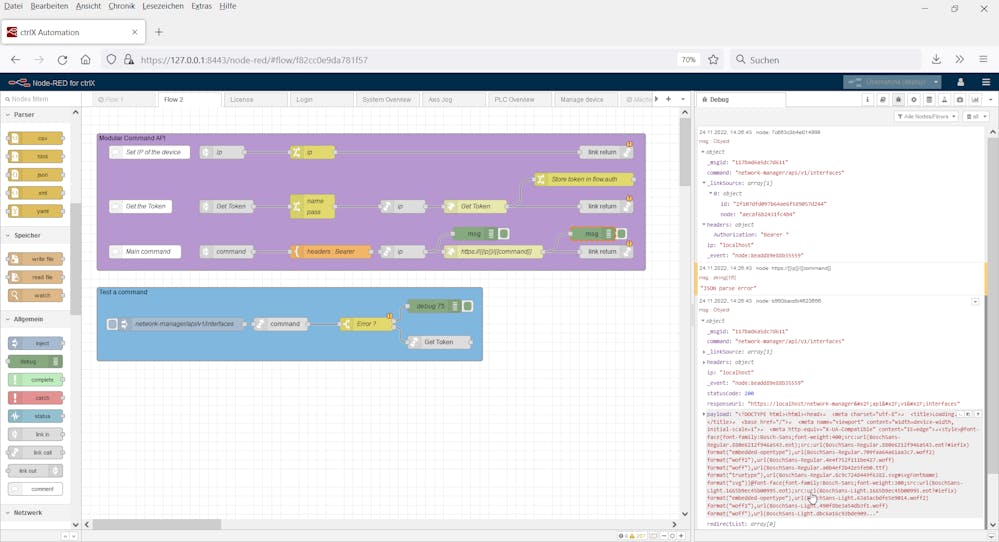Image resolution: width=999 pixels, height=542 pixels.
Task: Open the Alle Nodes/Flows filter dropdown
Action: click(926, 117)
